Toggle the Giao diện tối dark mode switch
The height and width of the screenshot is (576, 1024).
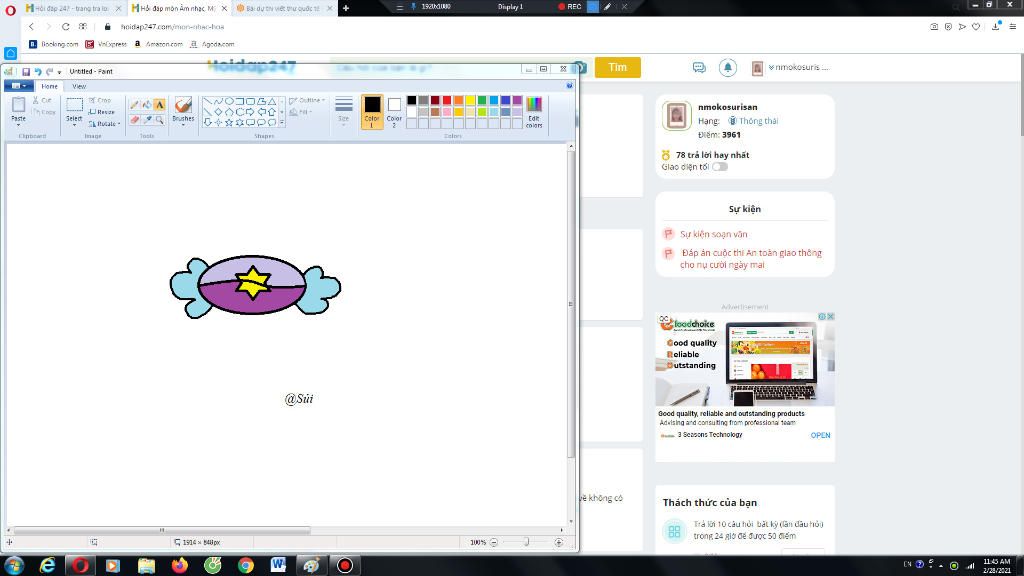click(720, 167)
